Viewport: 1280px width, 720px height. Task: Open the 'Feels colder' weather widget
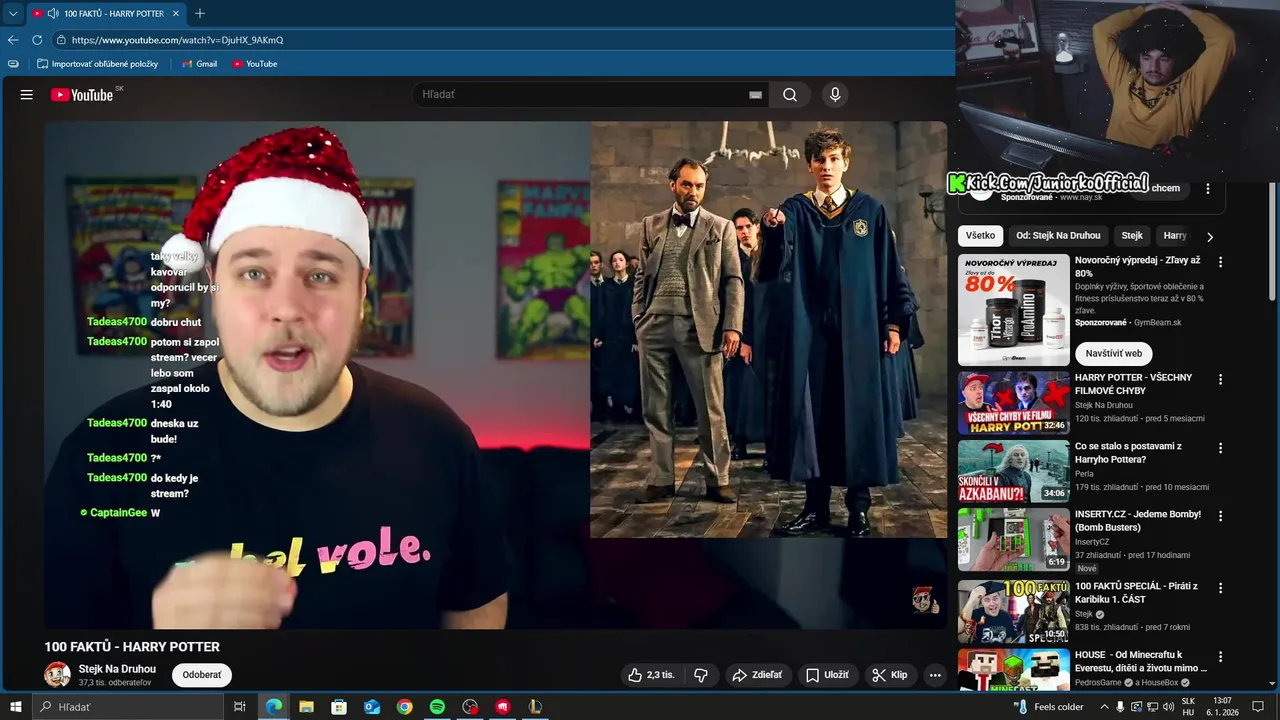pyautogui.click(x=1049, y=707)
